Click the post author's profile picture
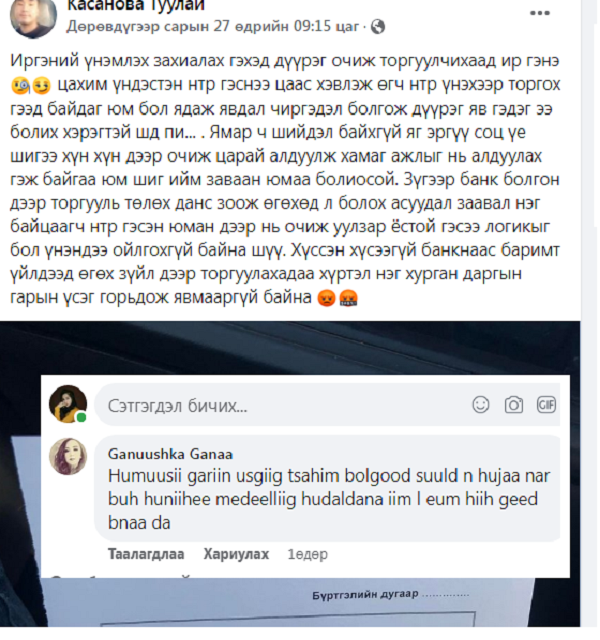600x640 pixels. pyautogui.click(x=33, y=16)
